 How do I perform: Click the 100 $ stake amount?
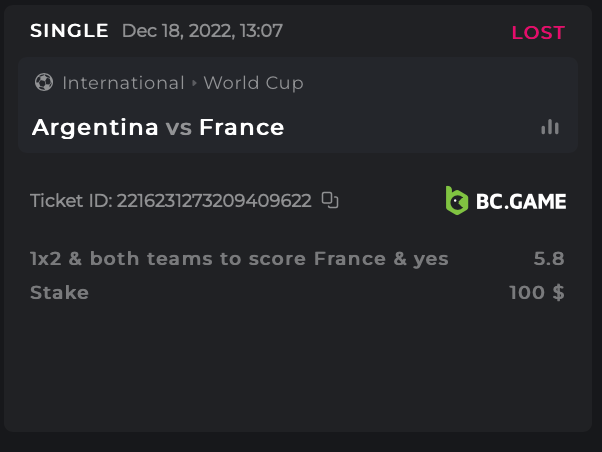pyautogui.click(x=537, y=293)
